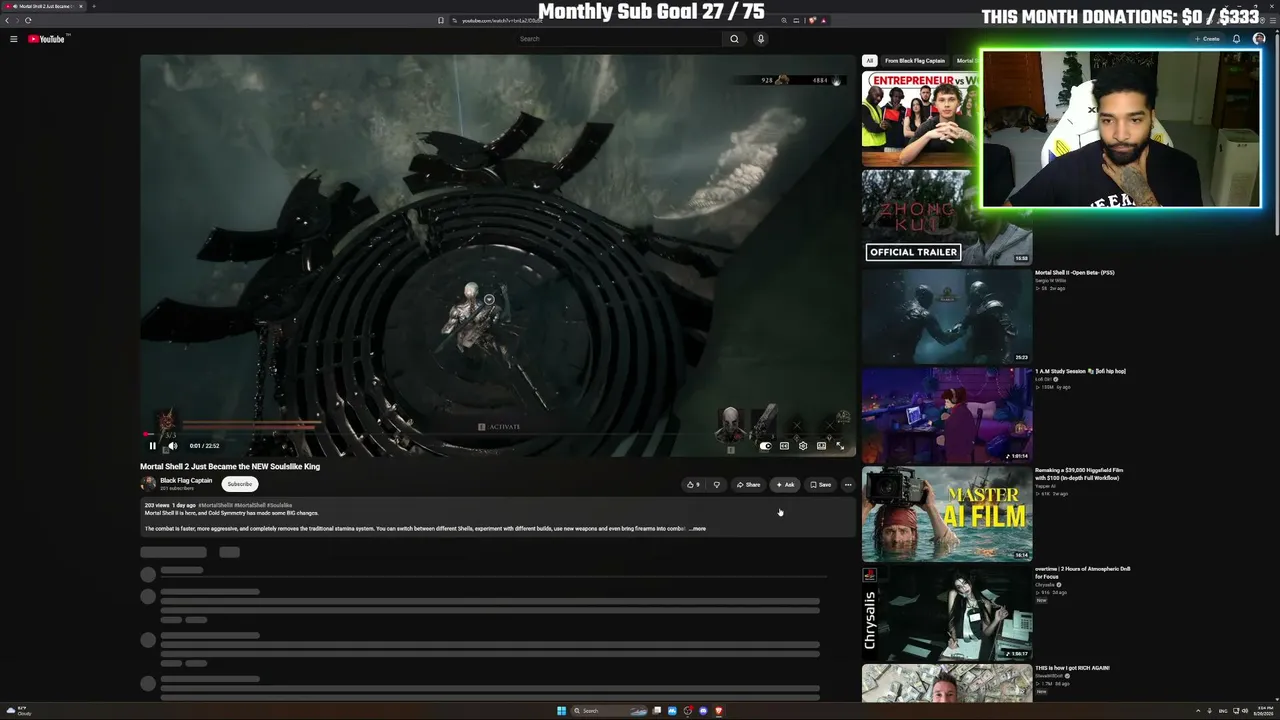This screenshot has height=720, width=1280.
Task: Open the taskbar clock and date
Action: pos(1264,711)
